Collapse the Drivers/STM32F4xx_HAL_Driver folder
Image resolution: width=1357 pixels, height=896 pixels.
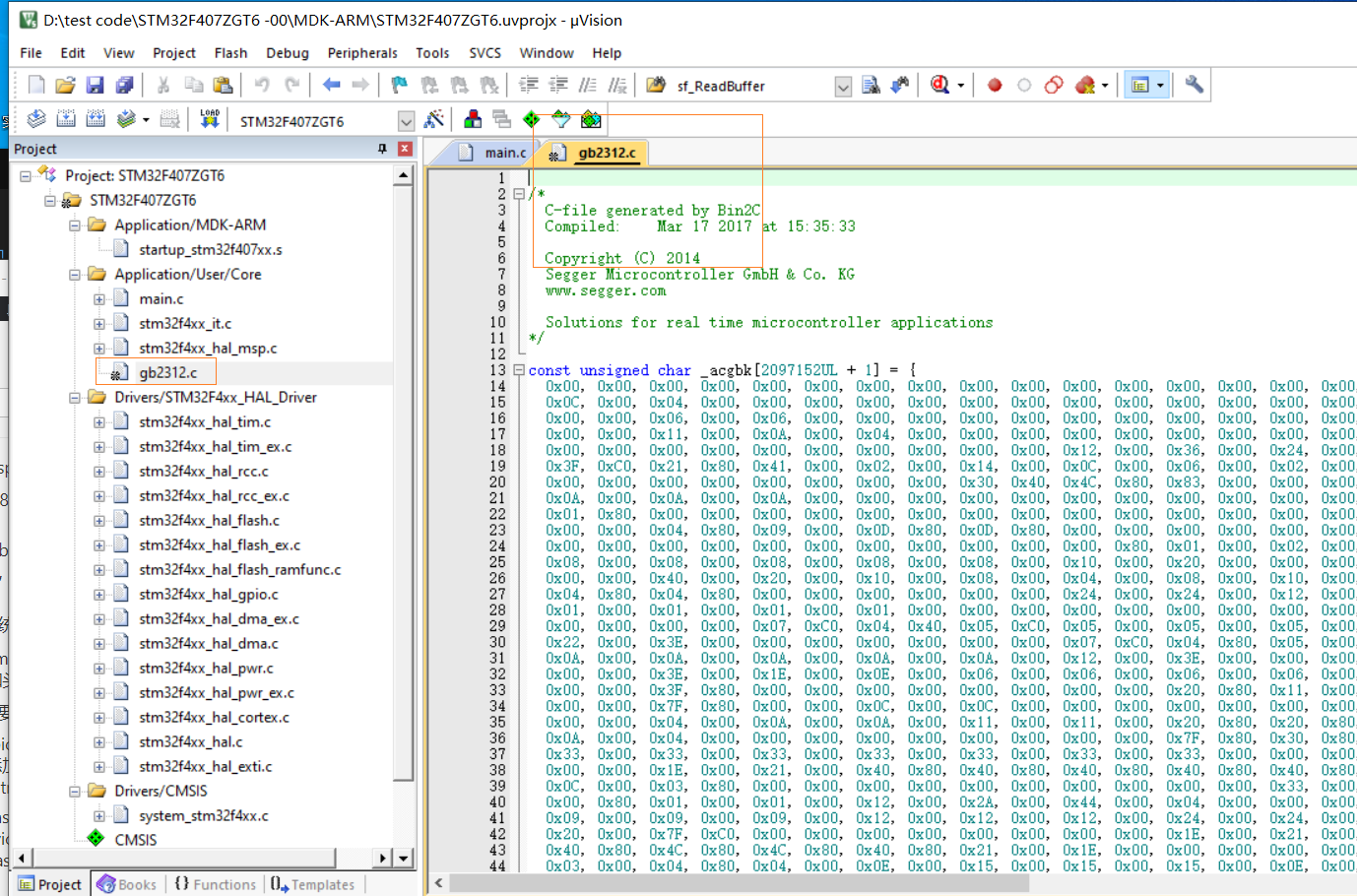click(73, 397)
